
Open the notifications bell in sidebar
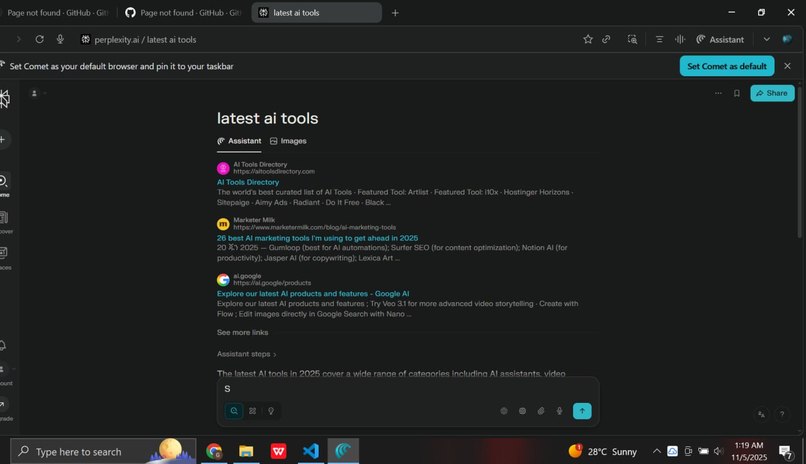point(3,345)
